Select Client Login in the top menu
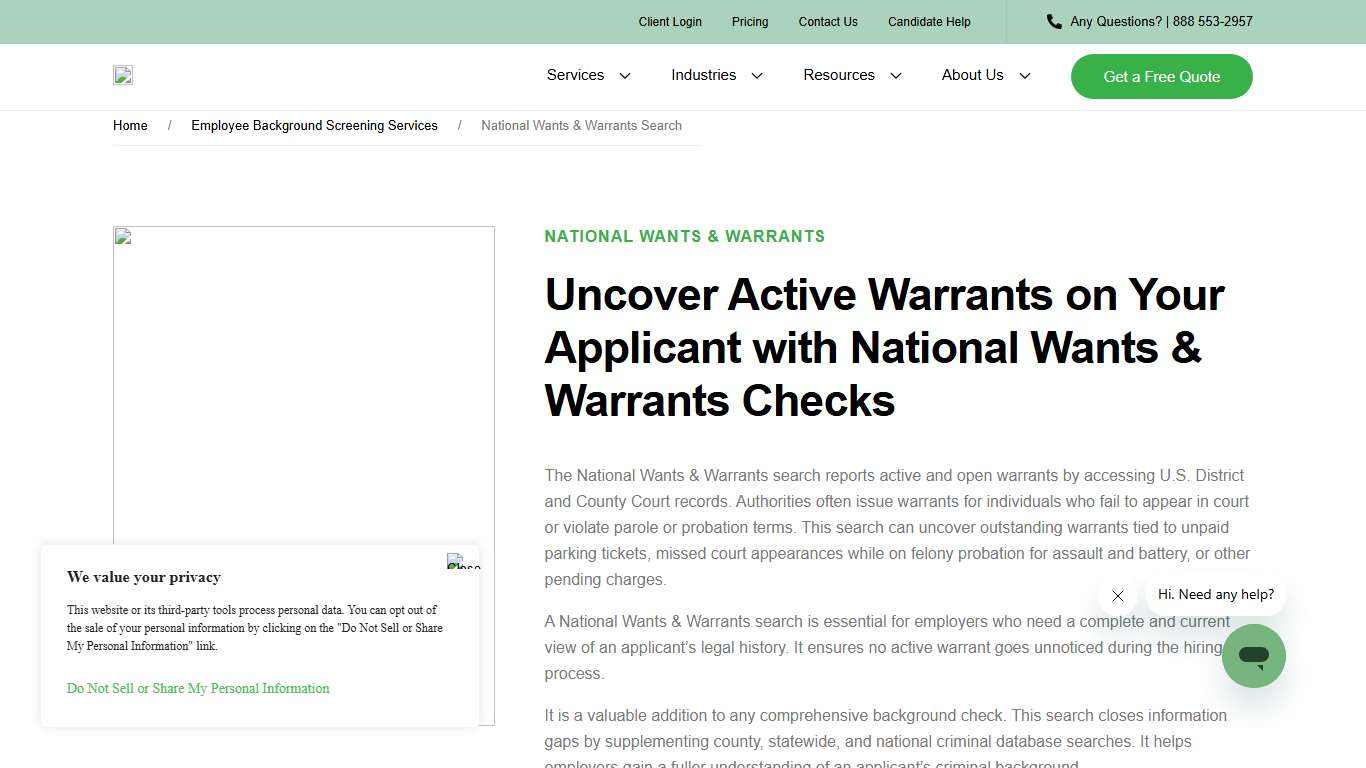Viewport: 1366px width, 768px height. coord(670,21)
